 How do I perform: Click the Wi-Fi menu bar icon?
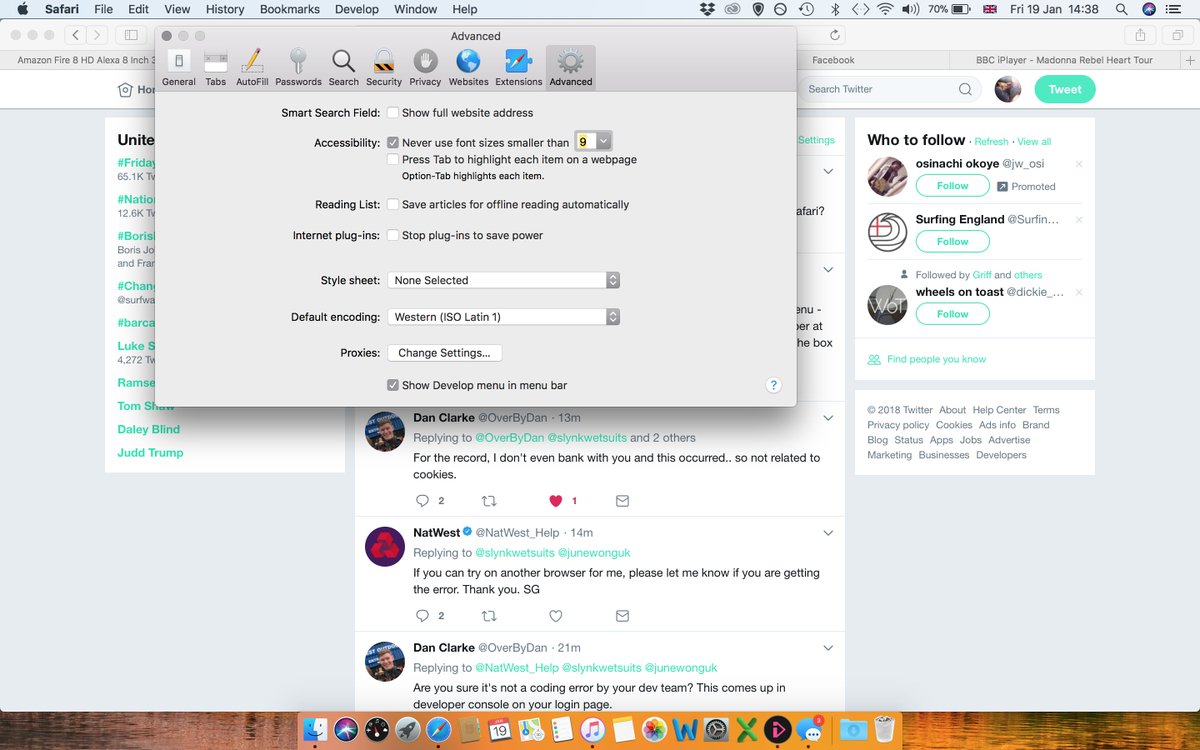point(885,9)
